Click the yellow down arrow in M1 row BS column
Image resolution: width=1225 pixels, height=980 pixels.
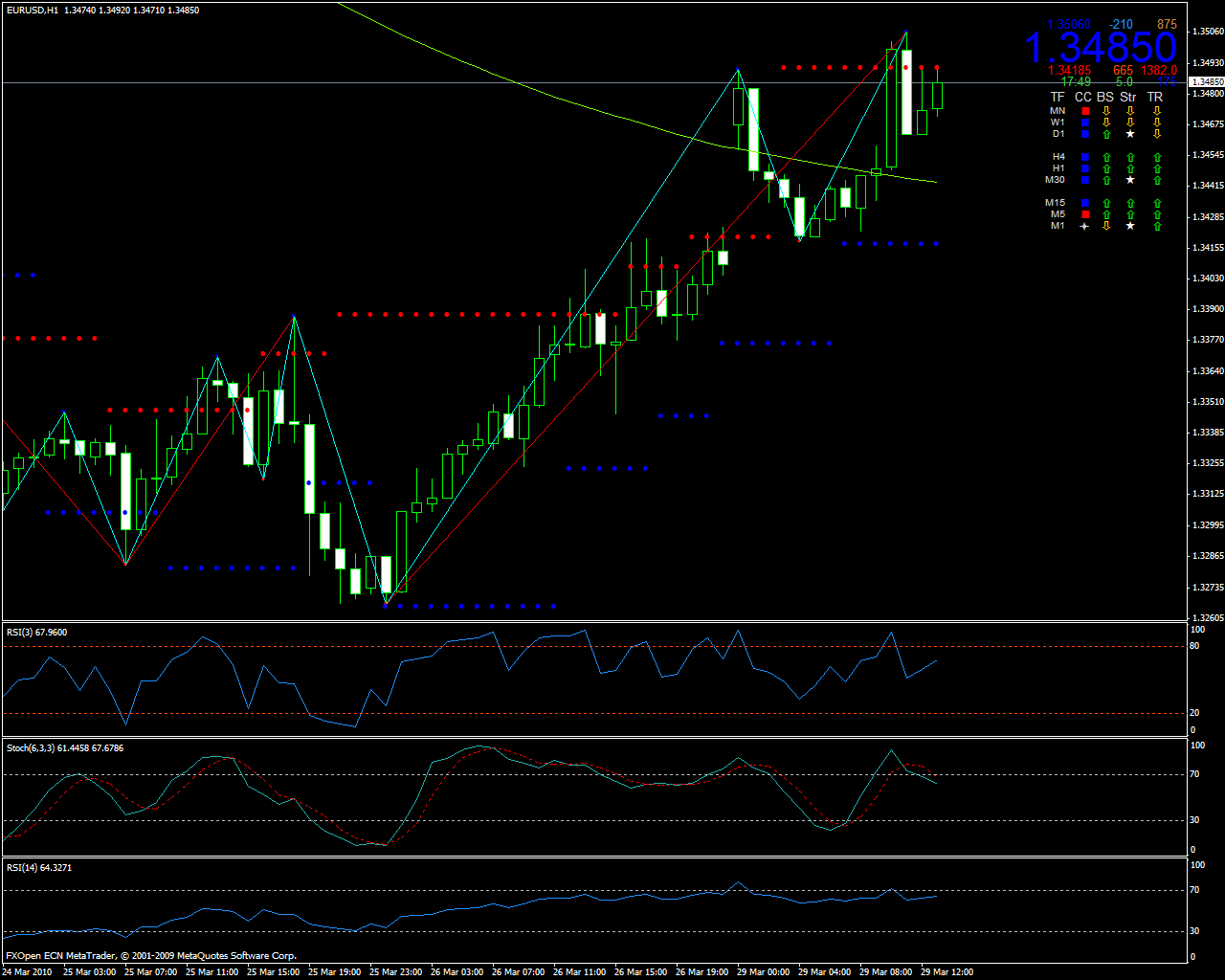click(1106, 226)
